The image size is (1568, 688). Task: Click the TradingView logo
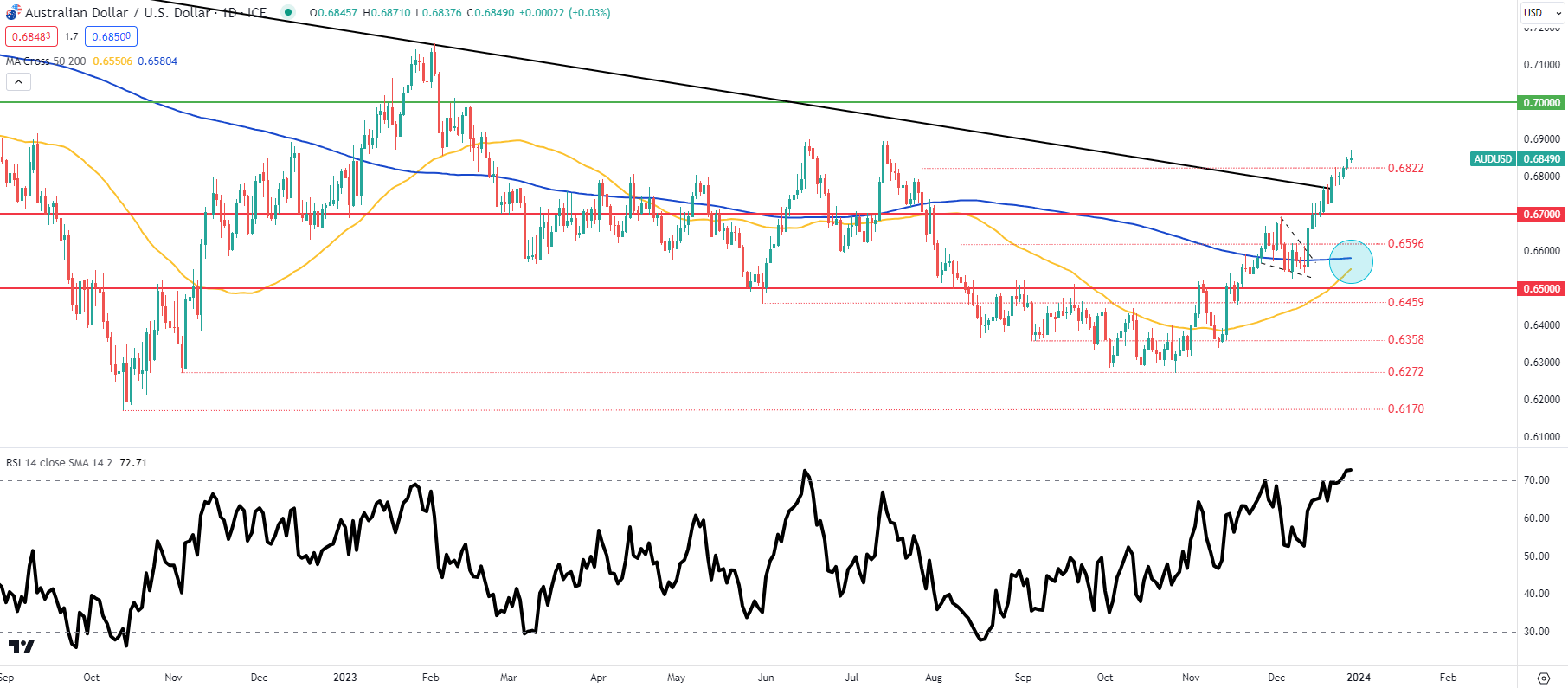[22, 646]
